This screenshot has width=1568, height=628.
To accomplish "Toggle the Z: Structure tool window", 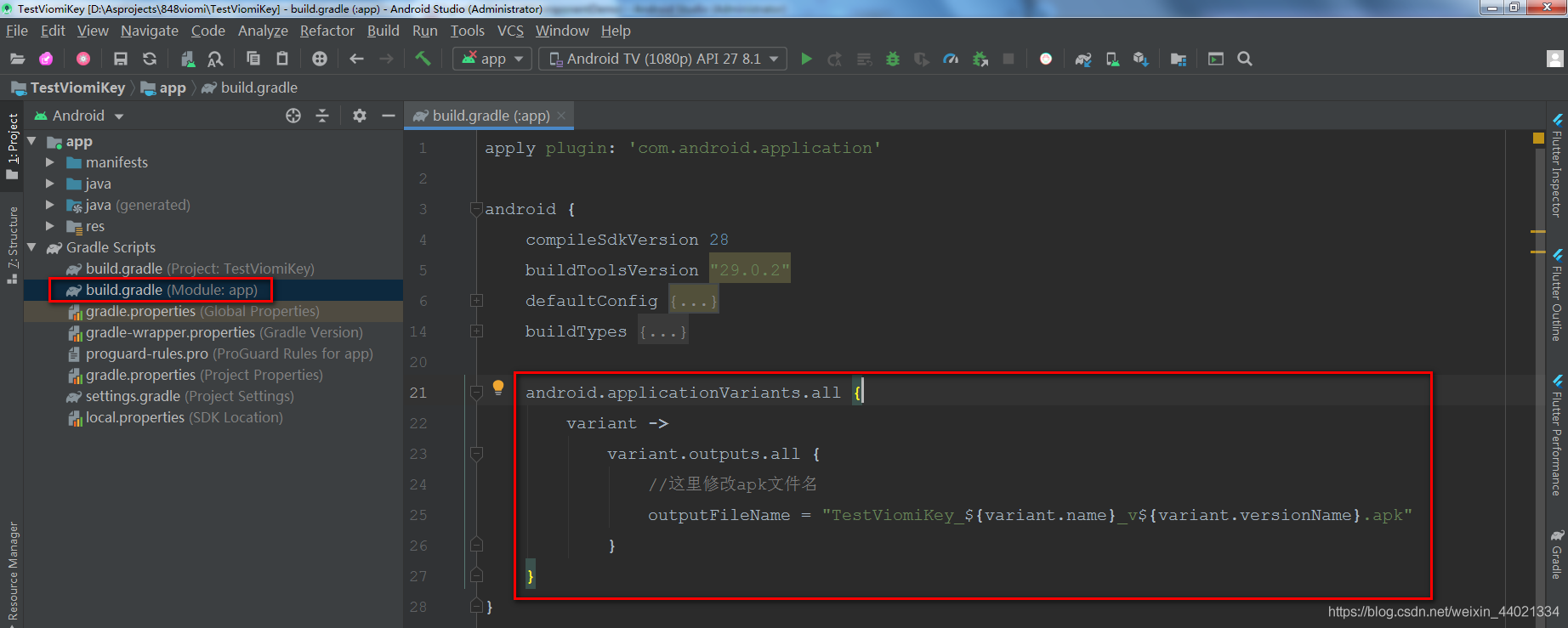I will (x=12, y=245).
